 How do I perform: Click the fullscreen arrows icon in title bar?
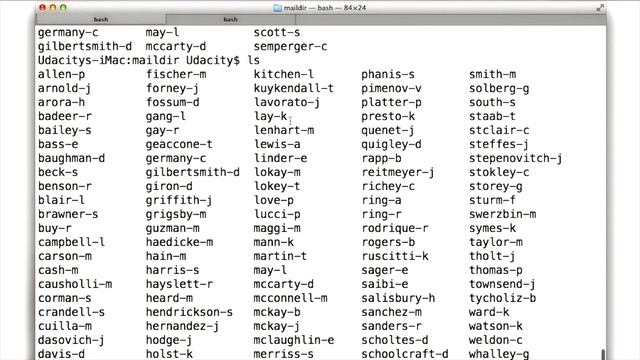point(600,8)
